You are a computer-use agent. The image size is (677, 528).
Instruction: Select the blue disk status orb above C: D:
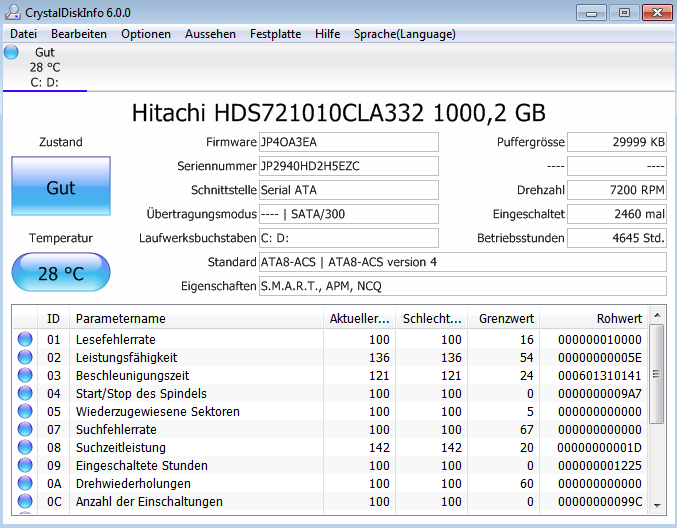point(11,52)
